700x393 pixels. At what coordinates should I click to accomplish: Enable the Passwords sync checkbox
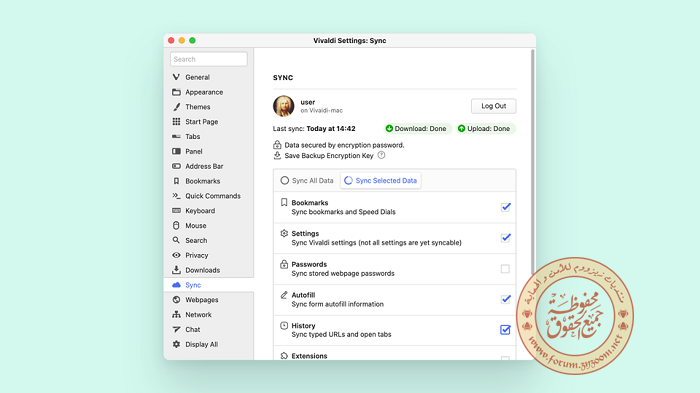[x=505, y=269]
